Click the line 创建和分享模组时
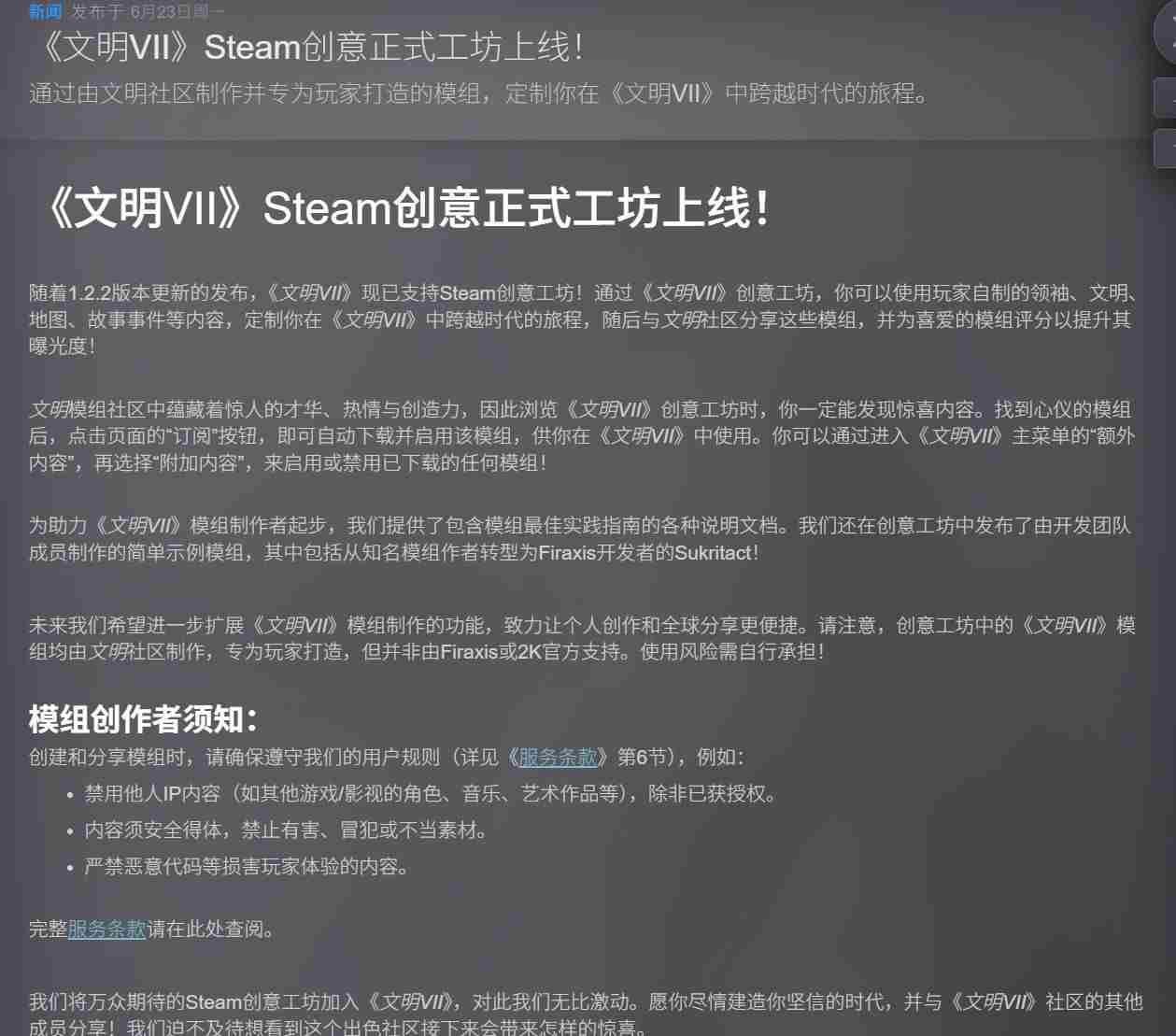The image size is (1176, 1036). 387,758
